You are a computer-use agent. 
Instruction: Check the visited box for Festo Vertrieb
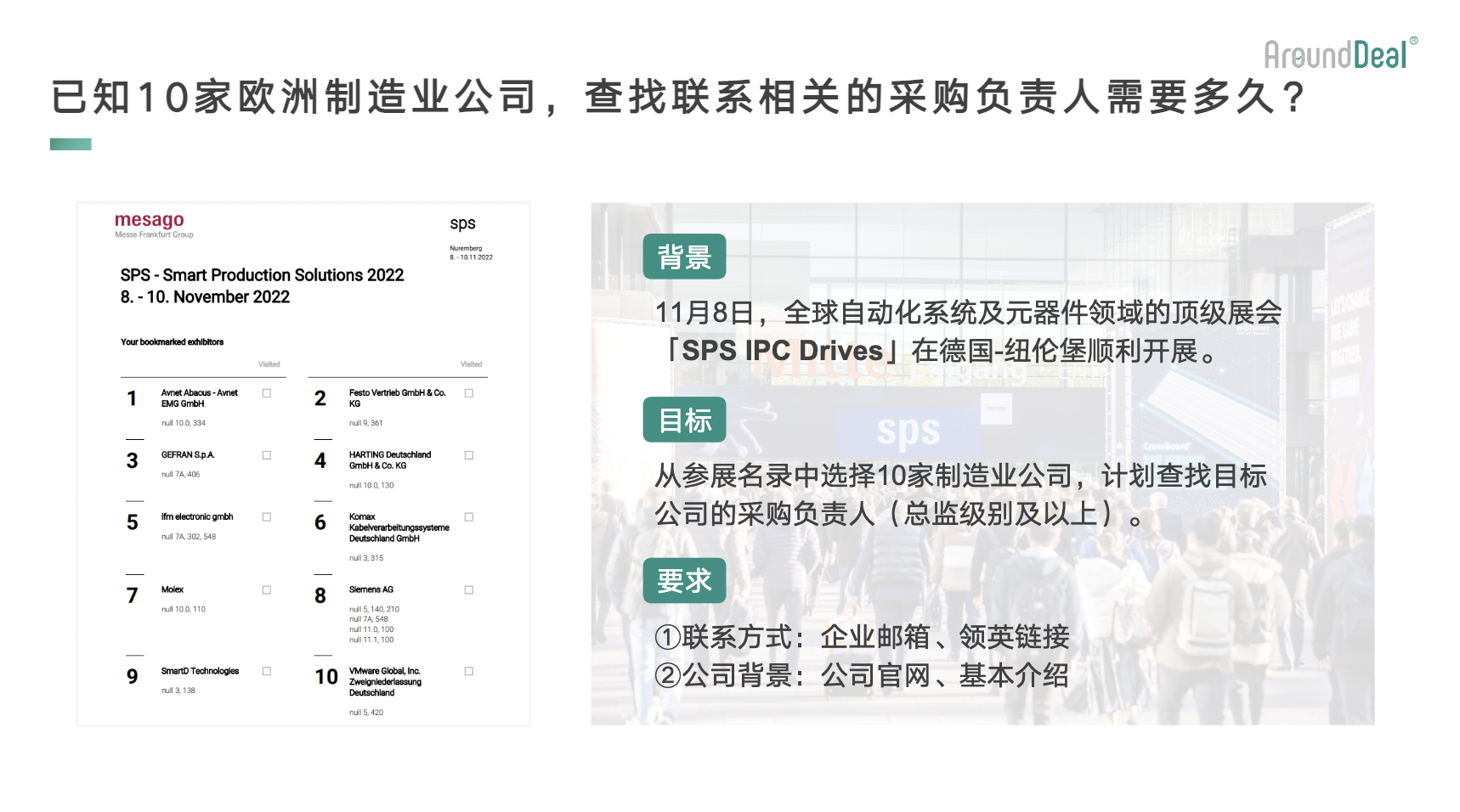pyautogui.click(x=469, y=393)
